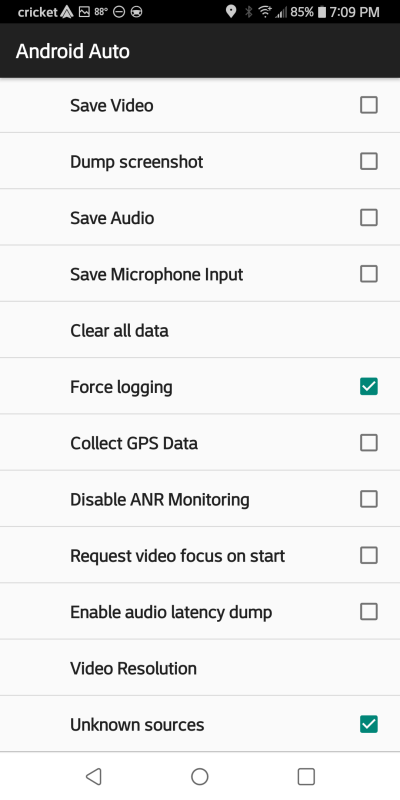Disable the Unknown sources checkbox
400x800 pixels.
369,724
